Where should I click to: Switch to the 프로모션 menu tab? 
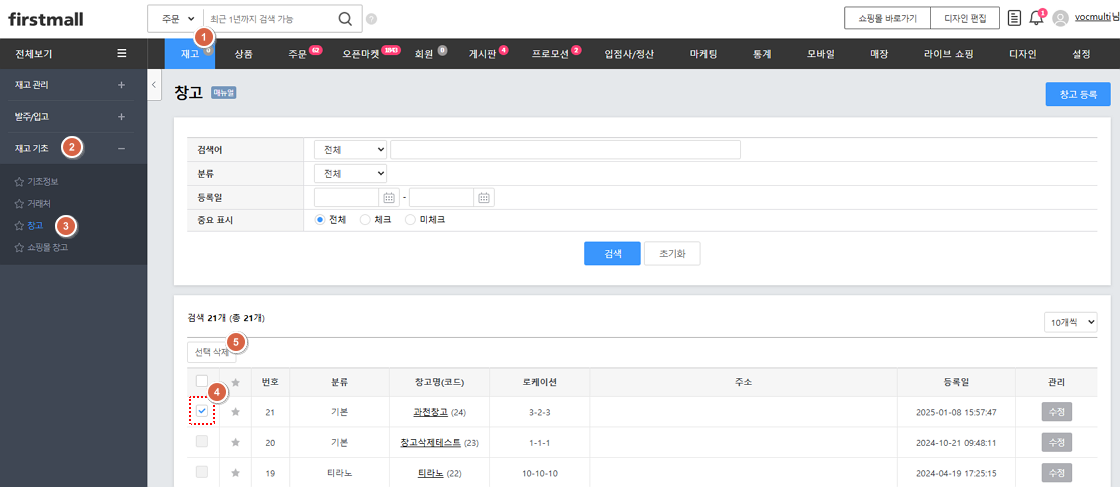[x=551, y=54]
